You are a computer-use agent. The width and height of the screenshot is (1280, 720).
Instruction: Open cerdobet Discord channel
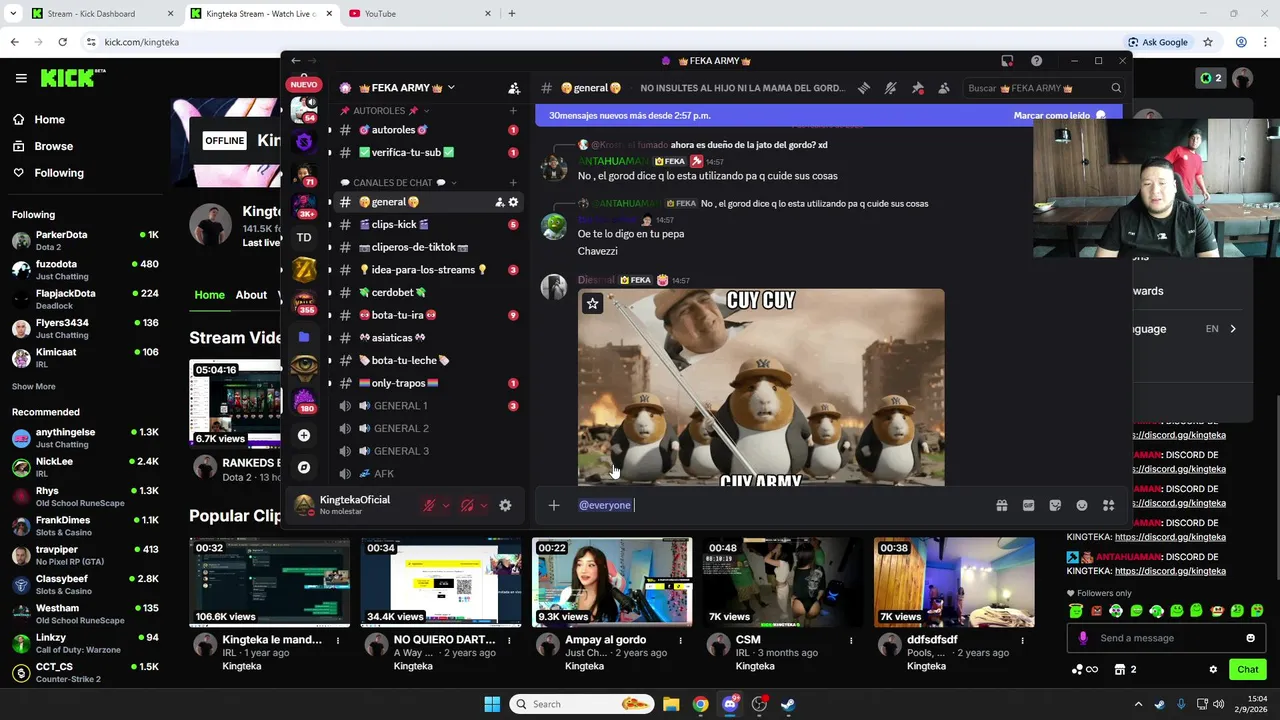(x=428, y=293)
